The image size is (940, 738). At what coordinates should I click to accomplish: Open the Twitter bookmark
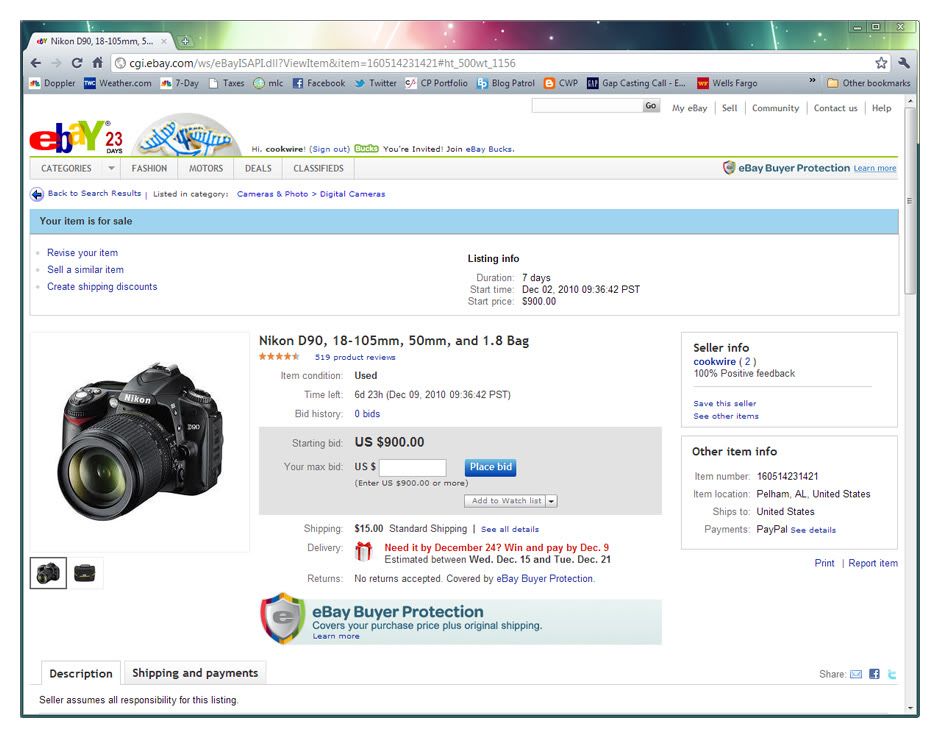375,83
